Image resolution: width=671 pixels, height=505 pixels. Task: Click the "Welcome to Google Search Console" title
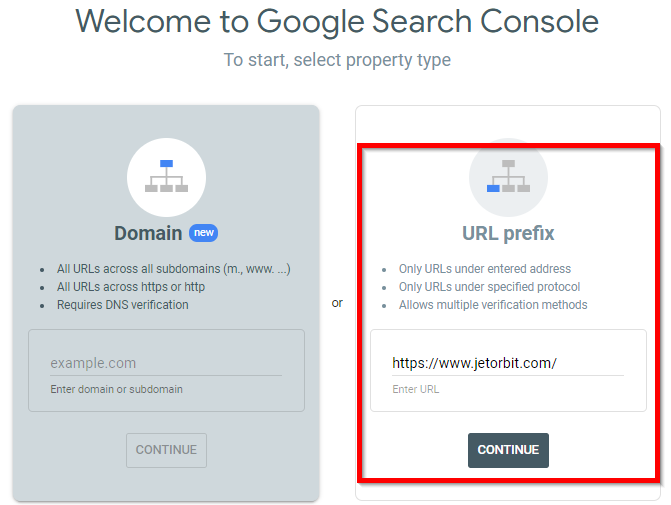coord(337,22)
